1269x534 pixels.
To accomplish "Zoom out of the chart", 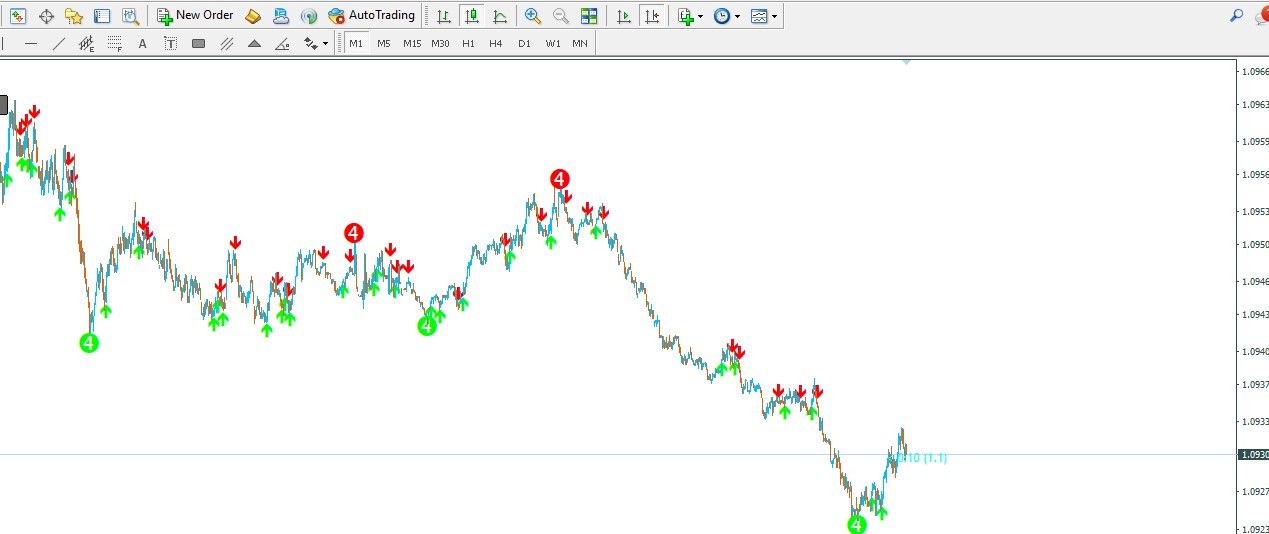I will [561, 16].
